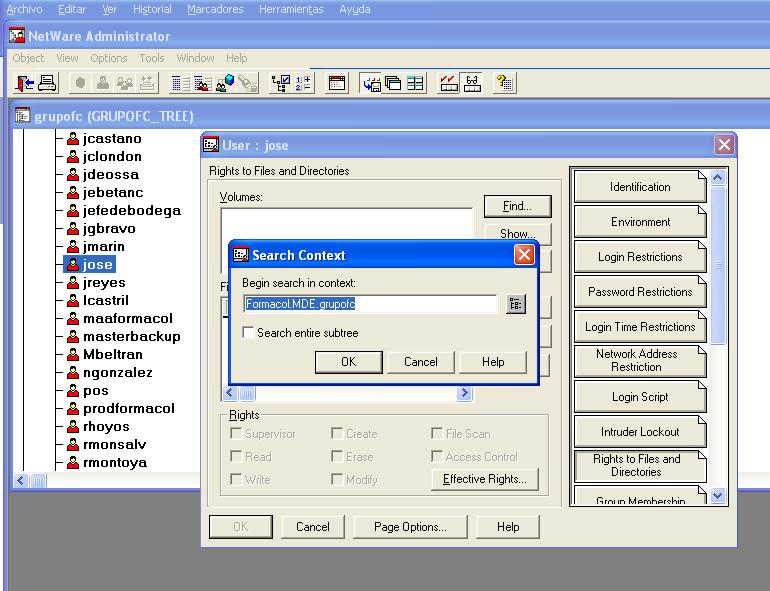This screenshot has height=591, width=770.
Task: Cancel the Search Context dialog
Action: point(421,362)
